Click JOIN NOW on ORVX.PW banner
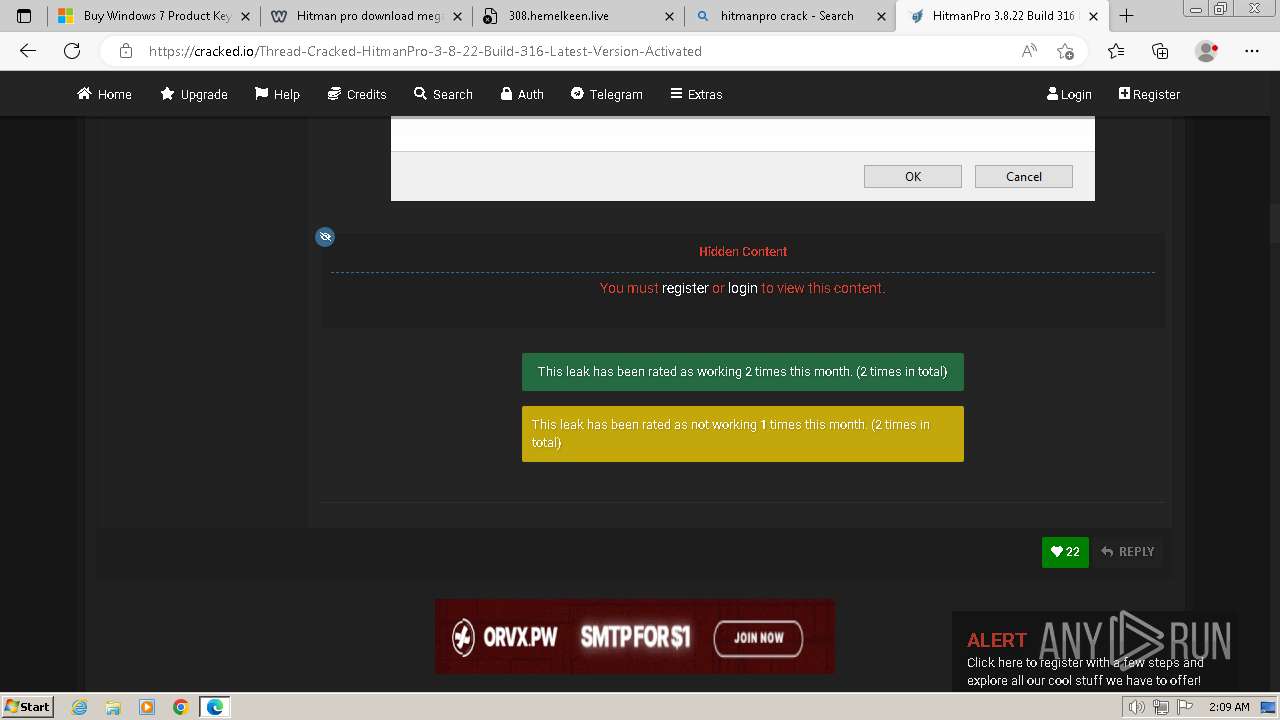 758,638
